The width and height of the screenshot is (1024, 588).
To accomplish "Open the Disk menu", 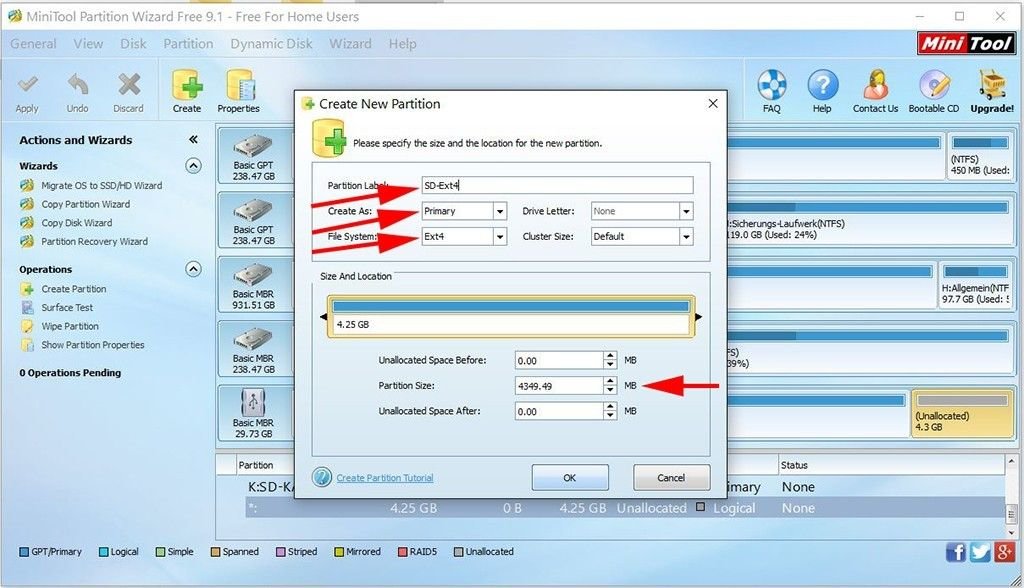I will pyautogui.click(x=133, y=44).
